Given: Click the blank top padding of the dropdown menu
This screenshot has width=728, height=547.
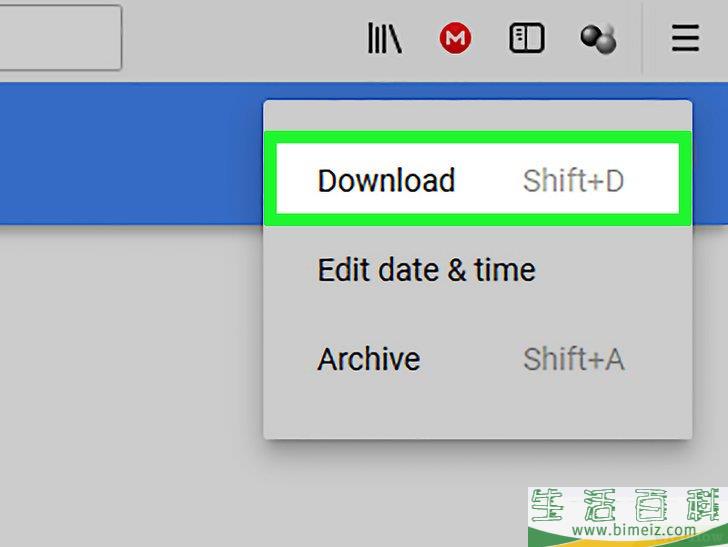Looking at the screenshot, I should pyautogui.click(x=478, y=116).
